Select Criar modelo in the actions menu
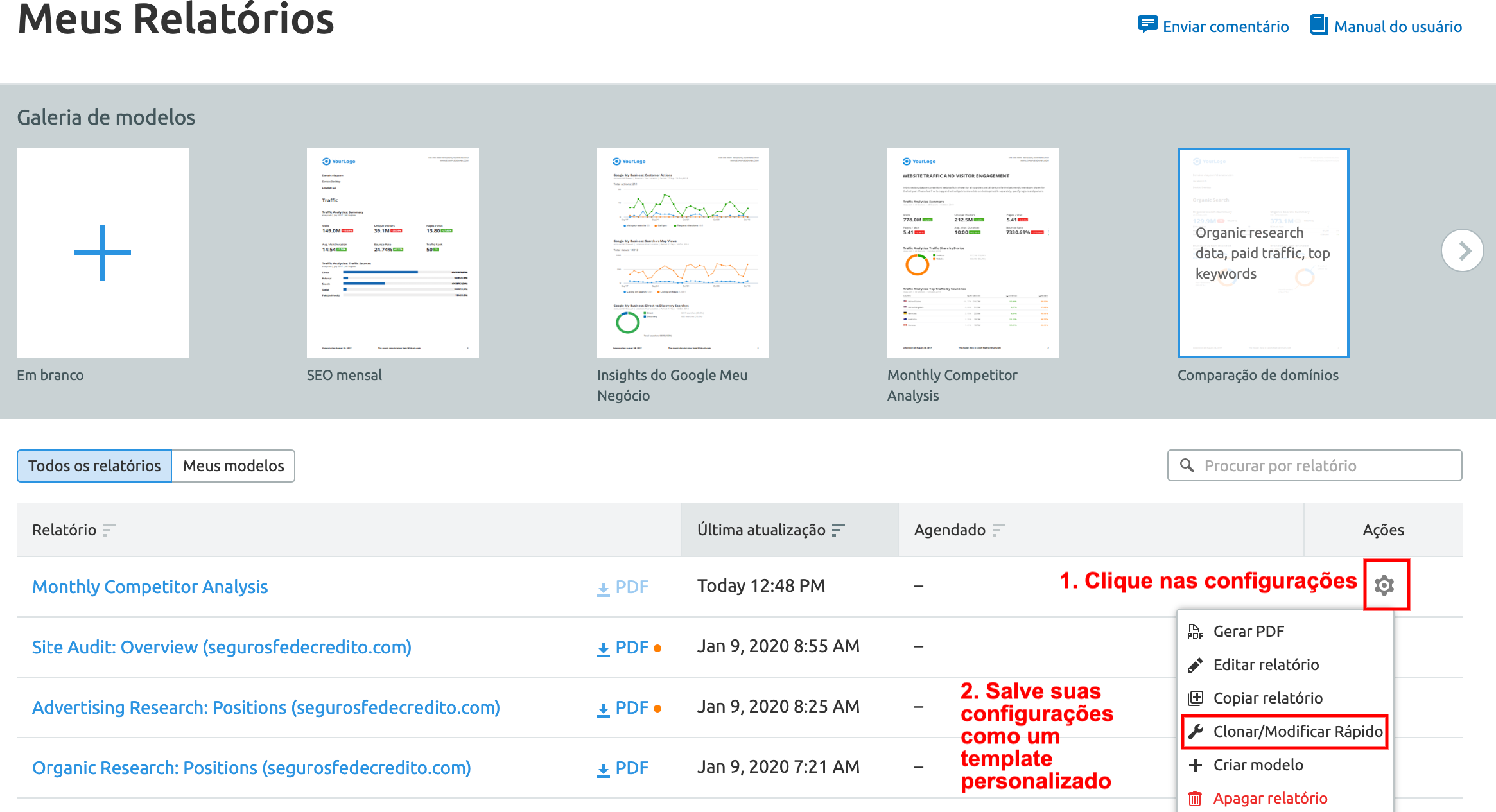The image size is (1496, 812). 1258,764
